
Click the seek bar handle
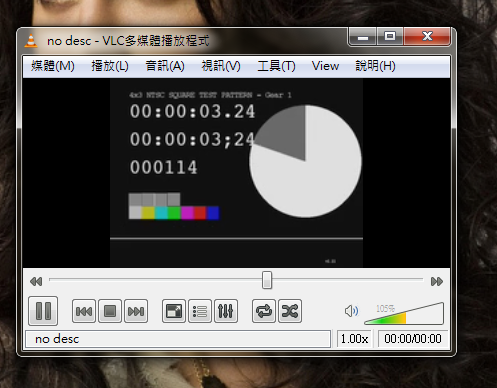[267, 280]
